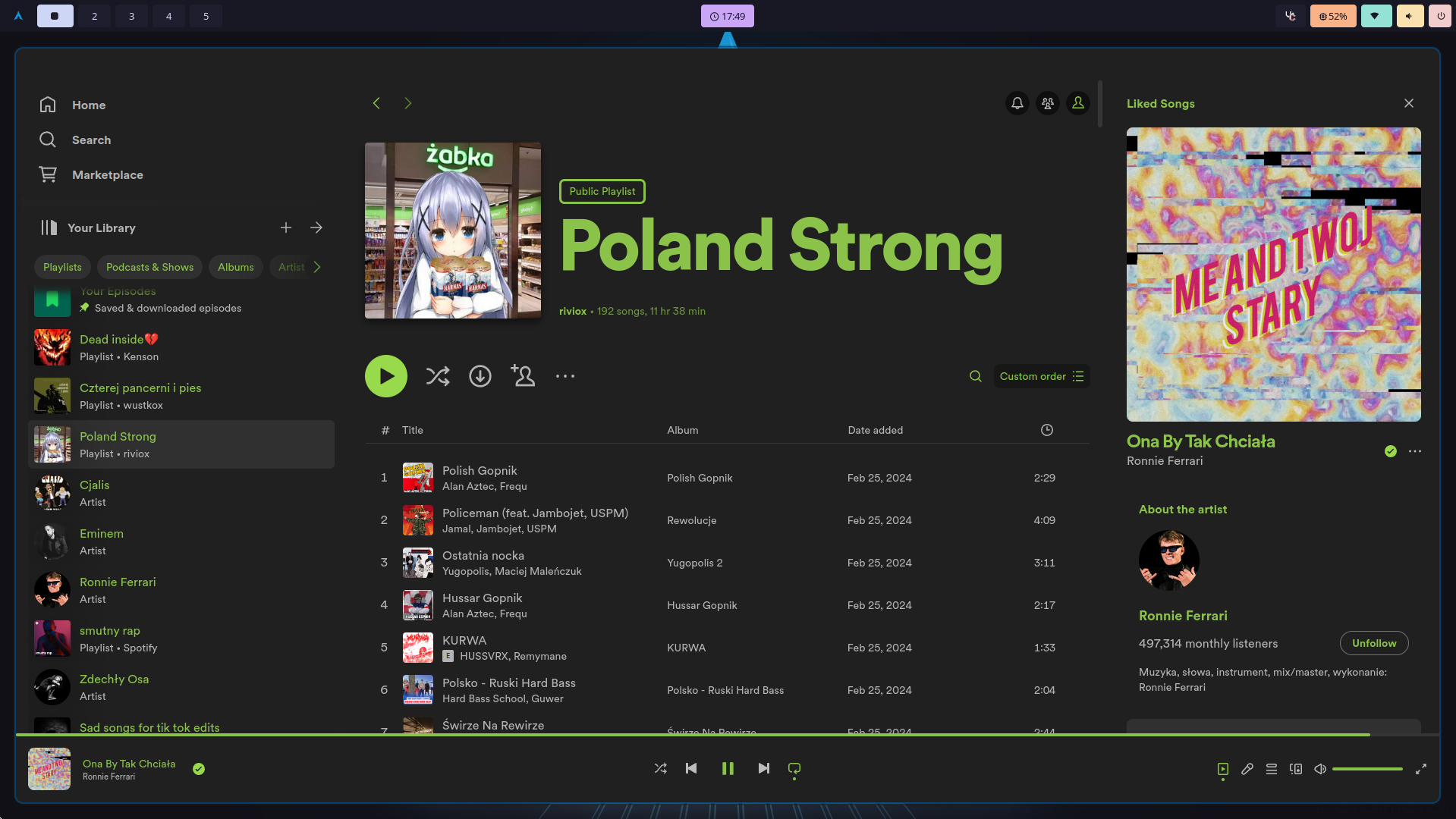Mute the volume speaker icon

tap(1320, 769)
